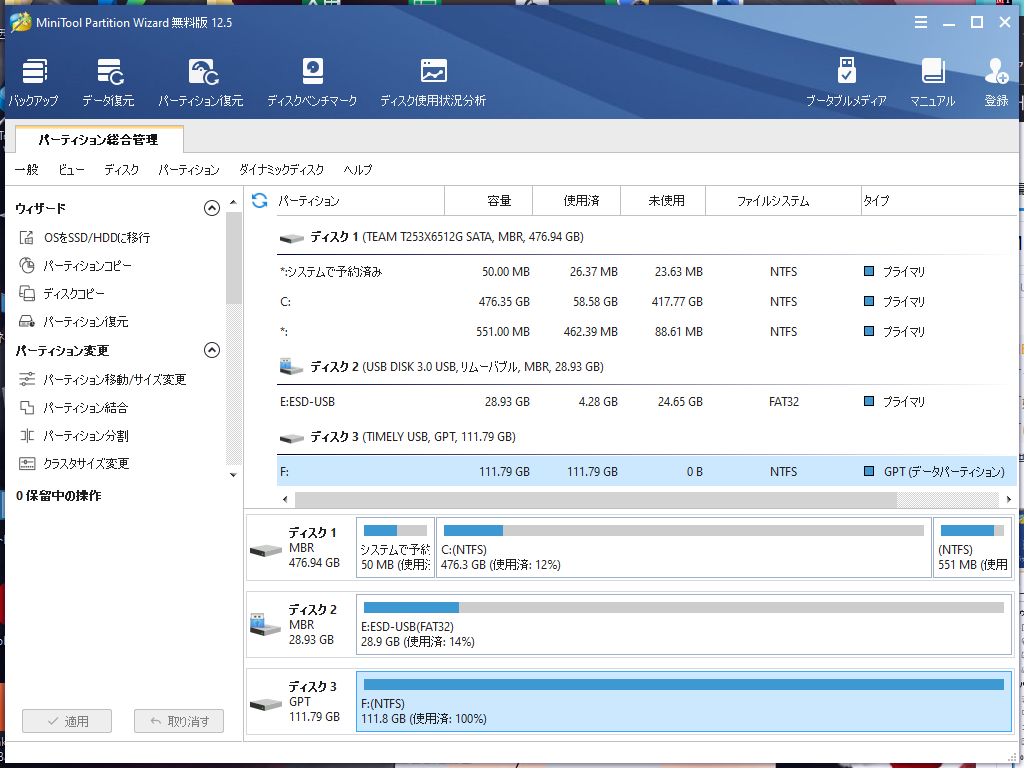This screenshot has width=1024, height=768.
Task: Open パーティション復元 in the top toolbar
Action: pyautogui.click(x=200, y=82)
